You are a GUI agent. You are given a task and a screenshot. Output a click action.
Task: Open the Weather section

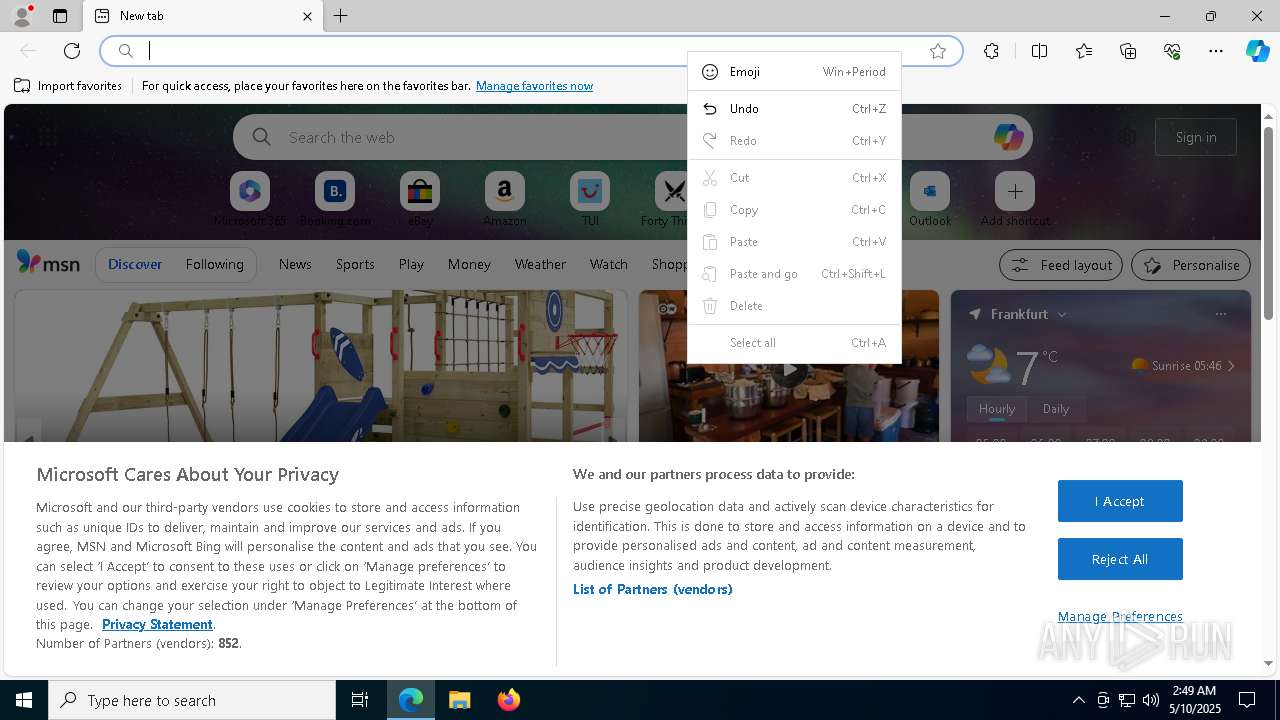(540, 264)
